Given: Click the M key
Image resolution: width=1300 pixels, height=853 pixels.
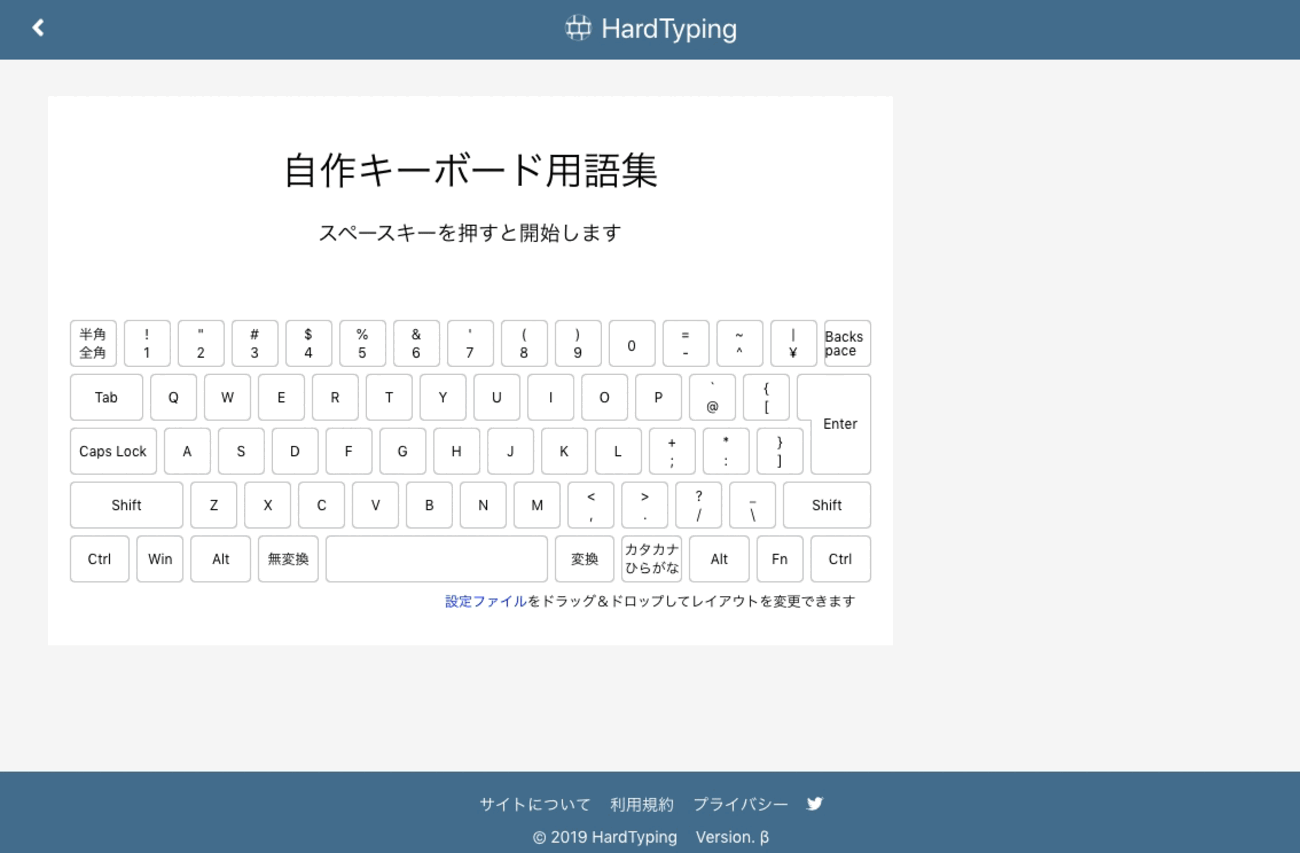Looking at the screenshot, I should point(538,505).
